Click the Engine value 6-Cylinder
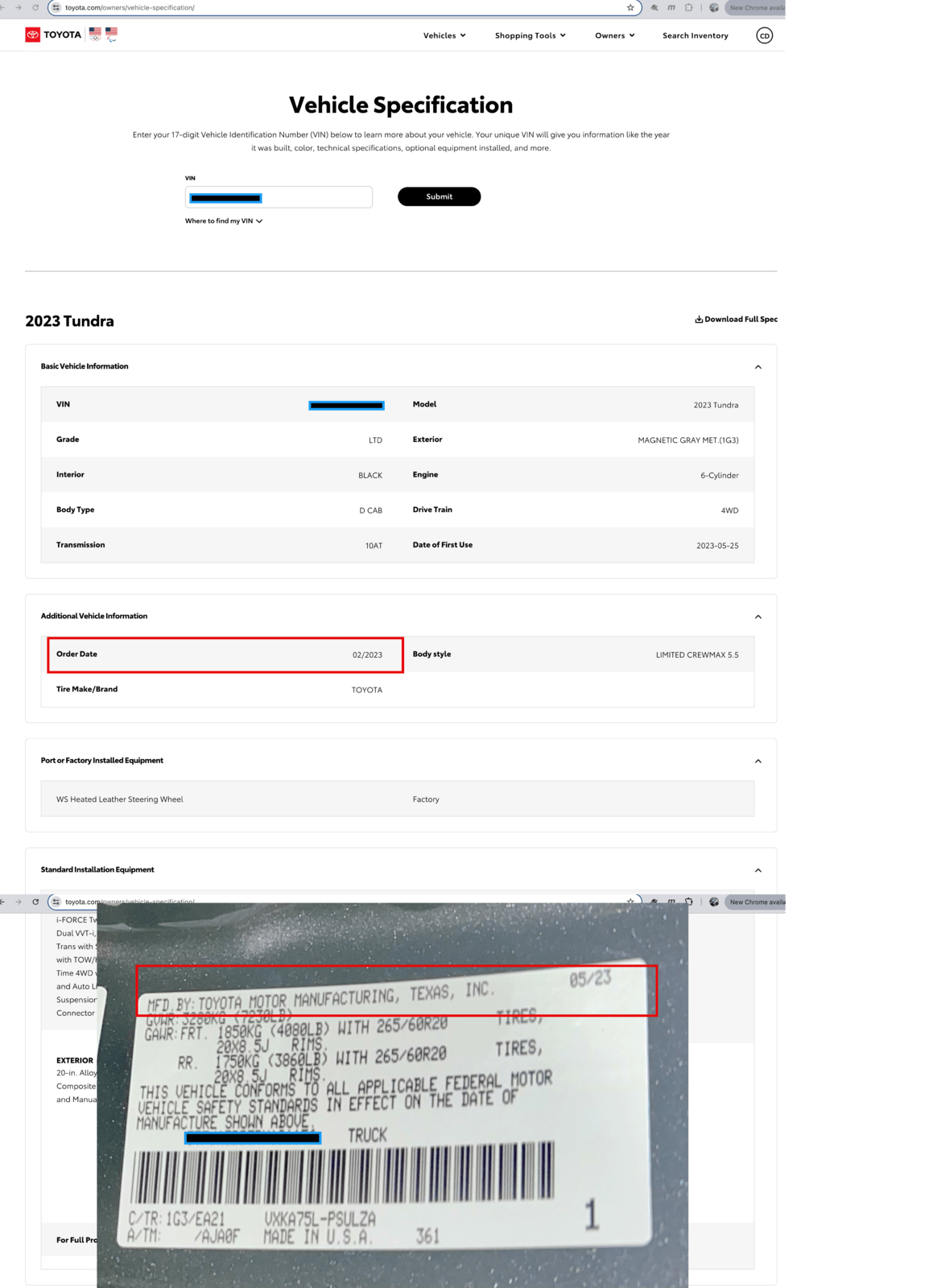933x1288 pixels. (x=720, y=476)
